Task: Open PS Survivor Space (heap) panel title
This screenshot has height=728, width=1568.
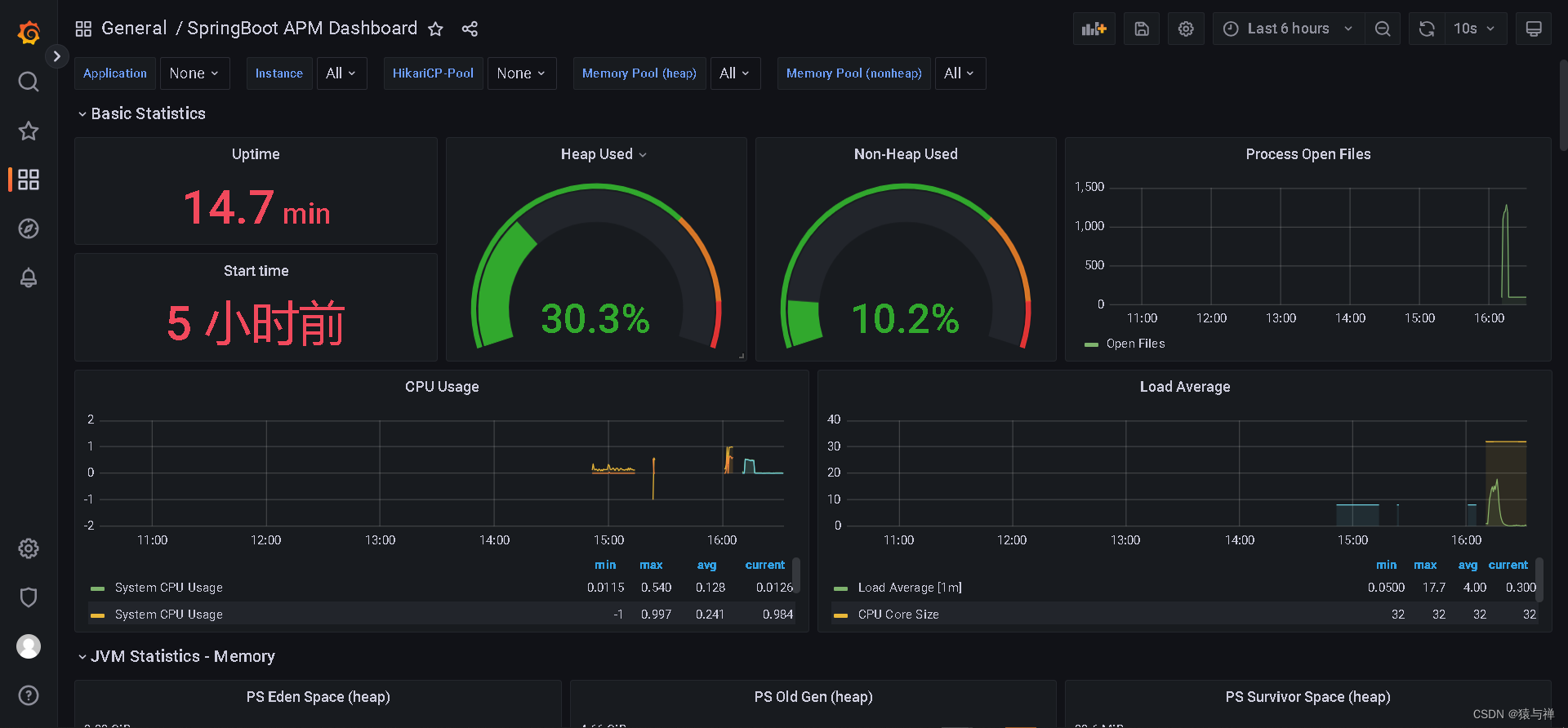Action: pos(1308,697)
